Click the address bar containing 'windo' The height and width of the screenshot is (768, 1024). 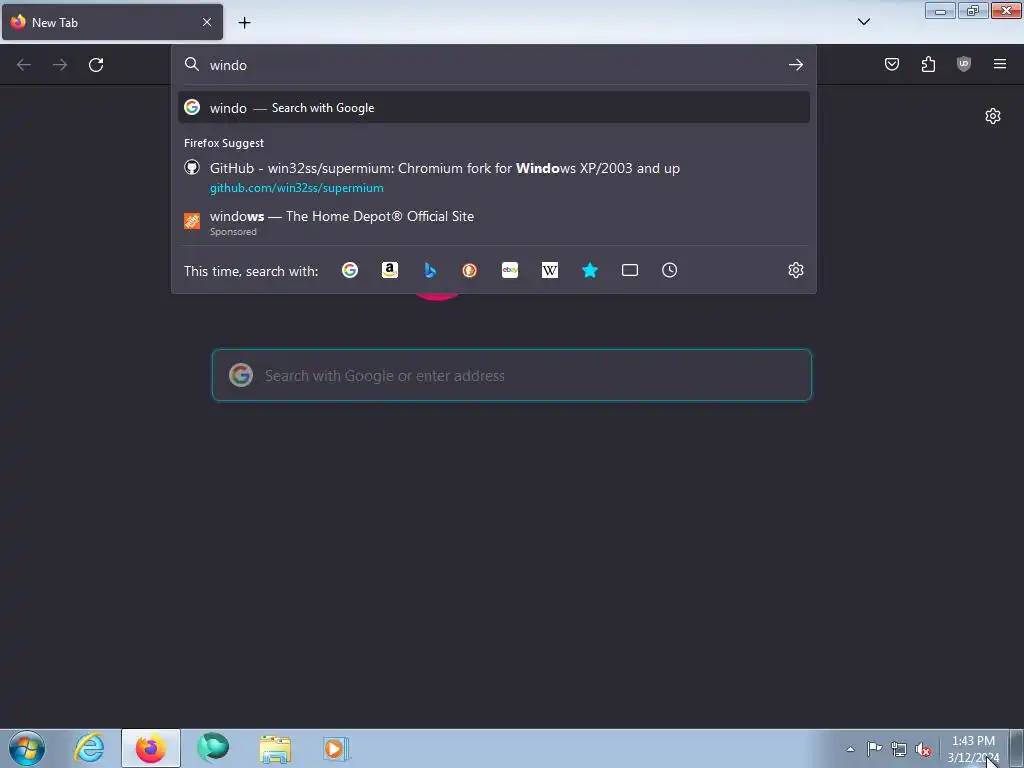click(493, 65)
